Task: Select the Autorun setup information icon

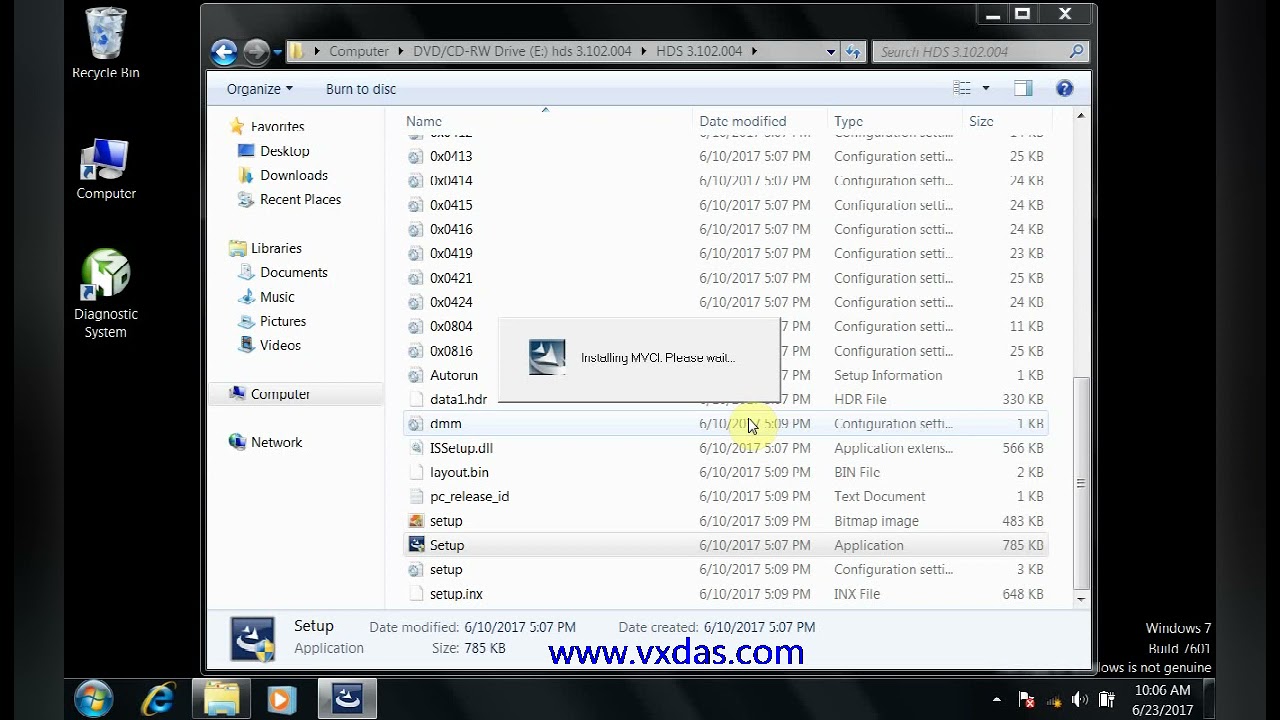Action: click(416, 375)
